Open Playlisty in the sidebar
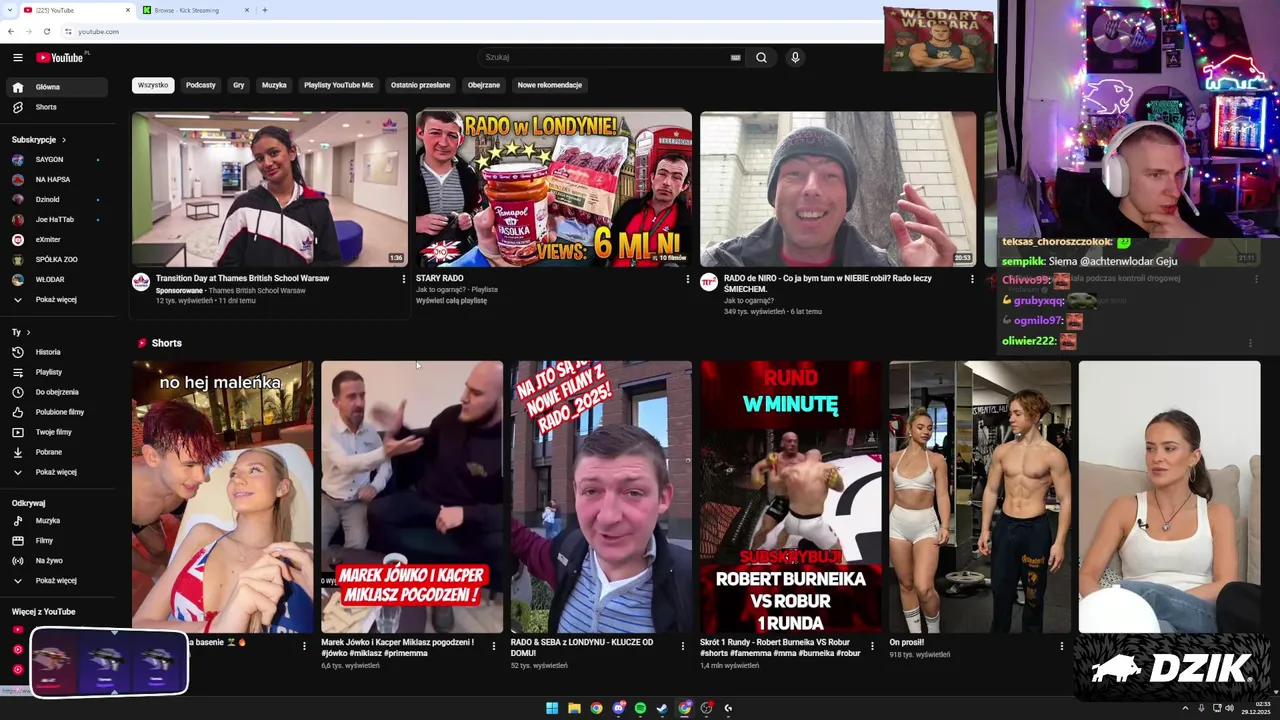 tap(56, 372)
